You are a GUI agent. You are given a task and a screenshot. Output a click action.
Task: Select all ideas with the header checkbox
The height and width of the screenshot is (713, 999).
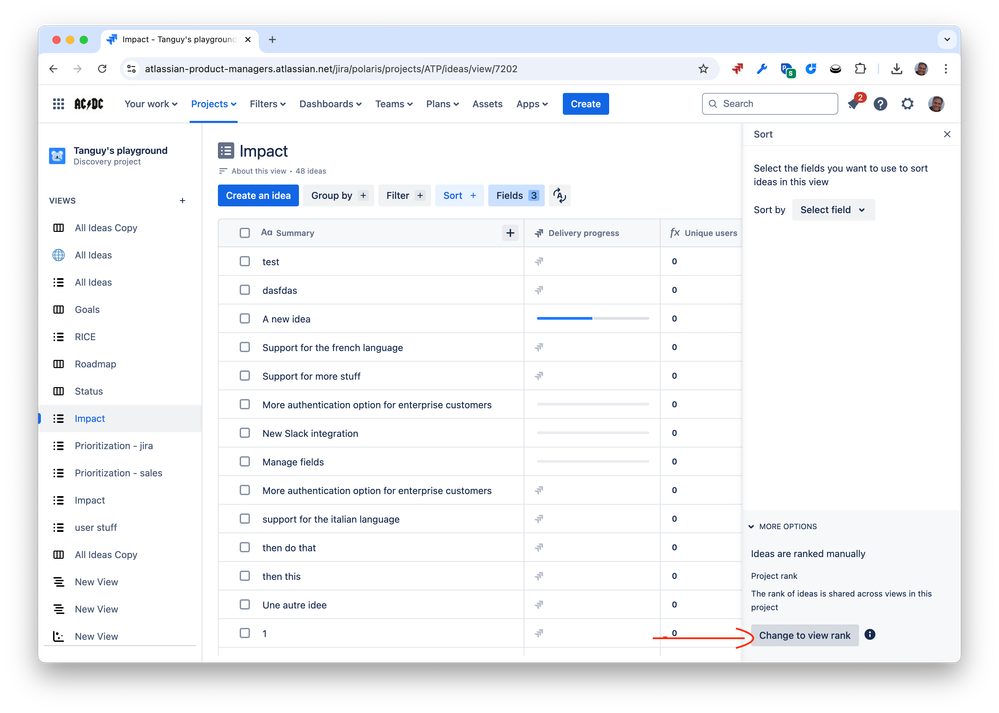(x=245, y=233)
